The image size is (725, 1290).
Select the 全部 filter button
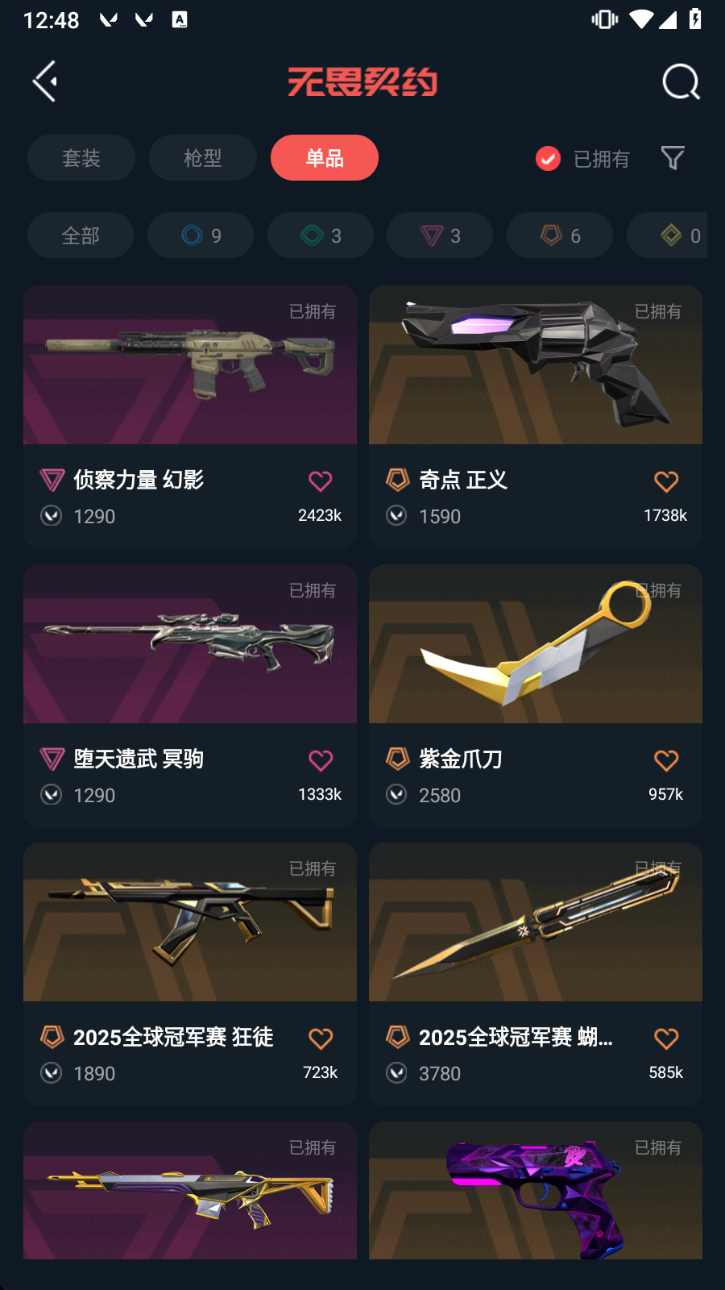(81, 235)
